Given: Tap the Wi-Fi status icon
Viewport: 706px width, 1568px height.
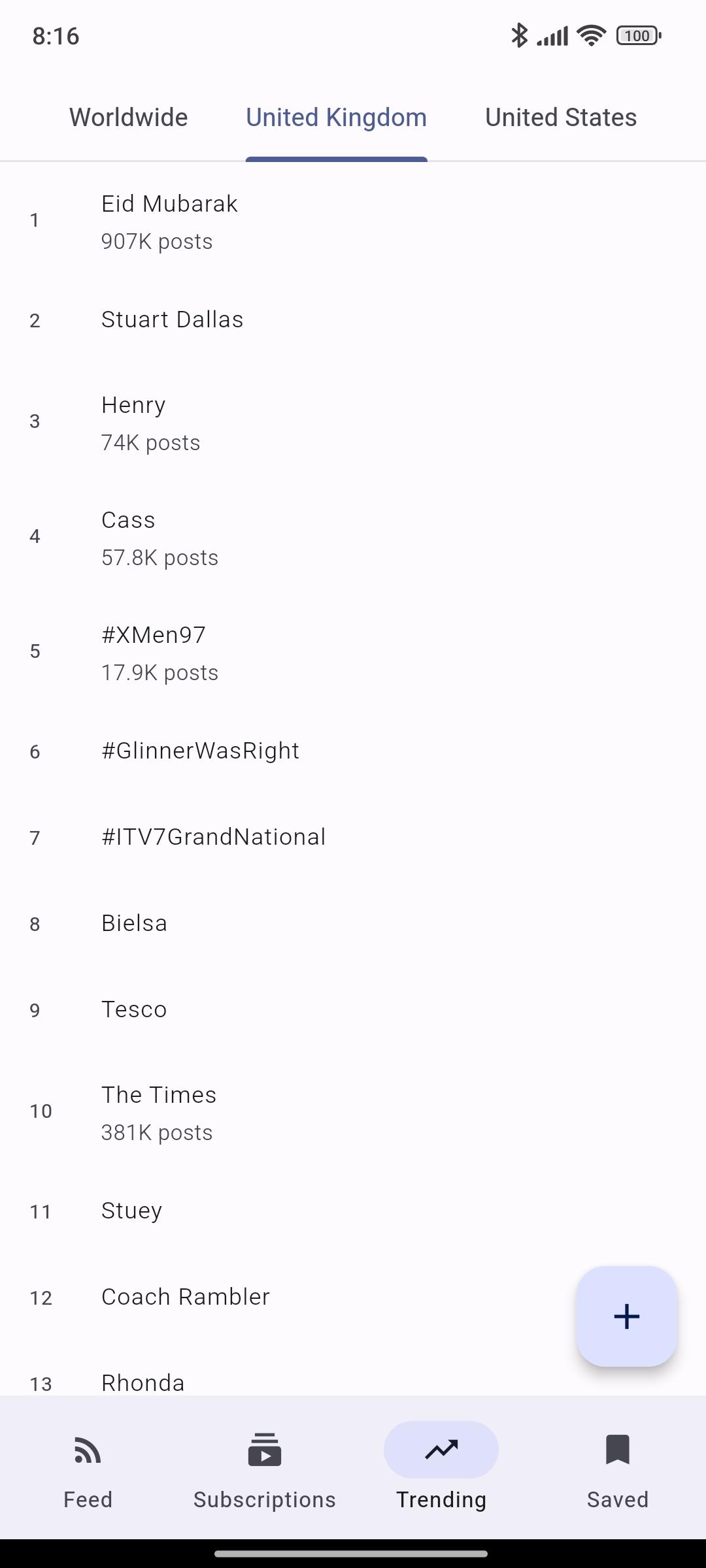Looking at the screenshot, I should tap(591, 35).
